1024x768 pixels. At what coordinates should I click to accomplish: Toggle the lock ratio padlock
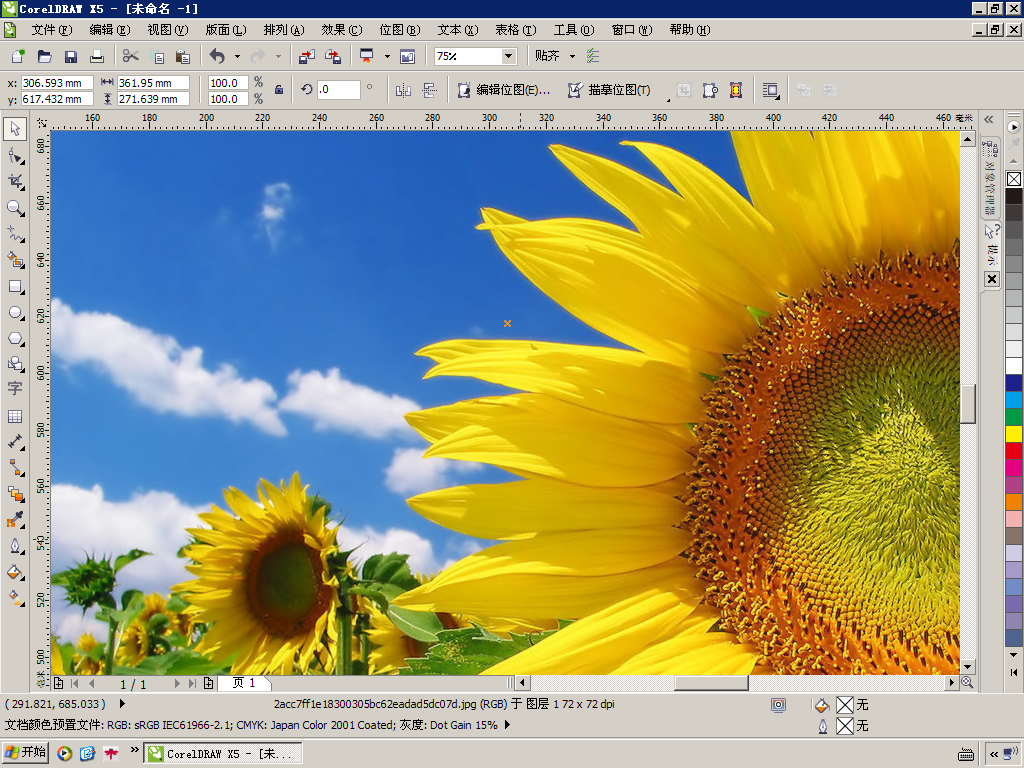(279, 89)
